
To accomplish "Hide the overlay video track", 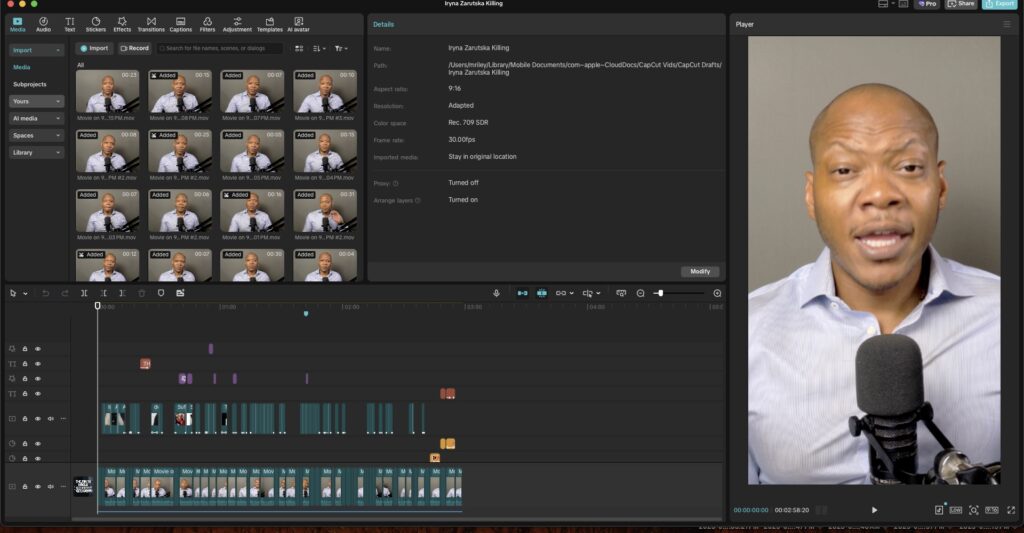I will click(38, 419).
